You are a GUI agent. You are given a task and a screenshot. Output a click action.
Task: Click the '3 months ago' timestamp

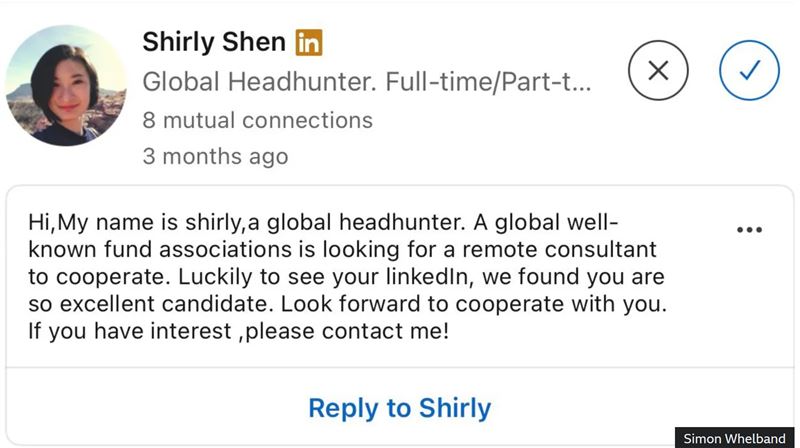(215, 156)
